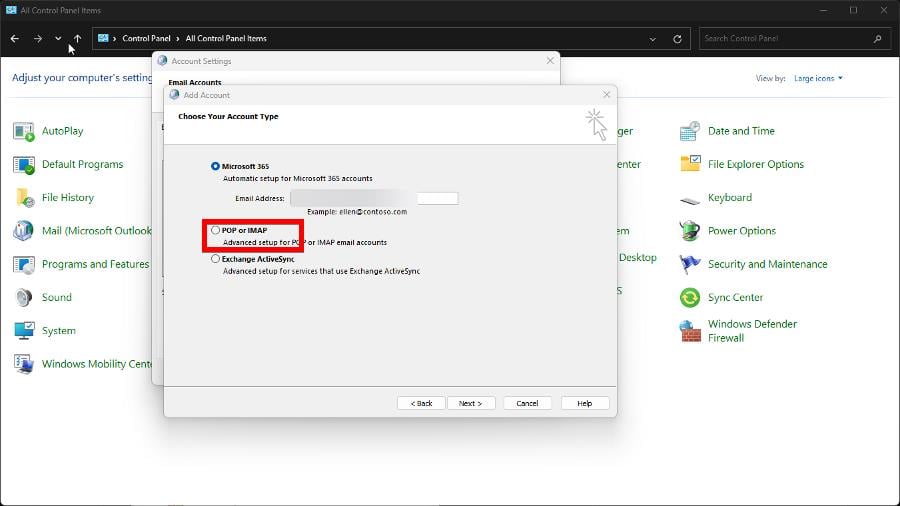This screenshot has width=900, height=506.
Task: Go up one level with Up arrow
Action: tap(77, 38)
